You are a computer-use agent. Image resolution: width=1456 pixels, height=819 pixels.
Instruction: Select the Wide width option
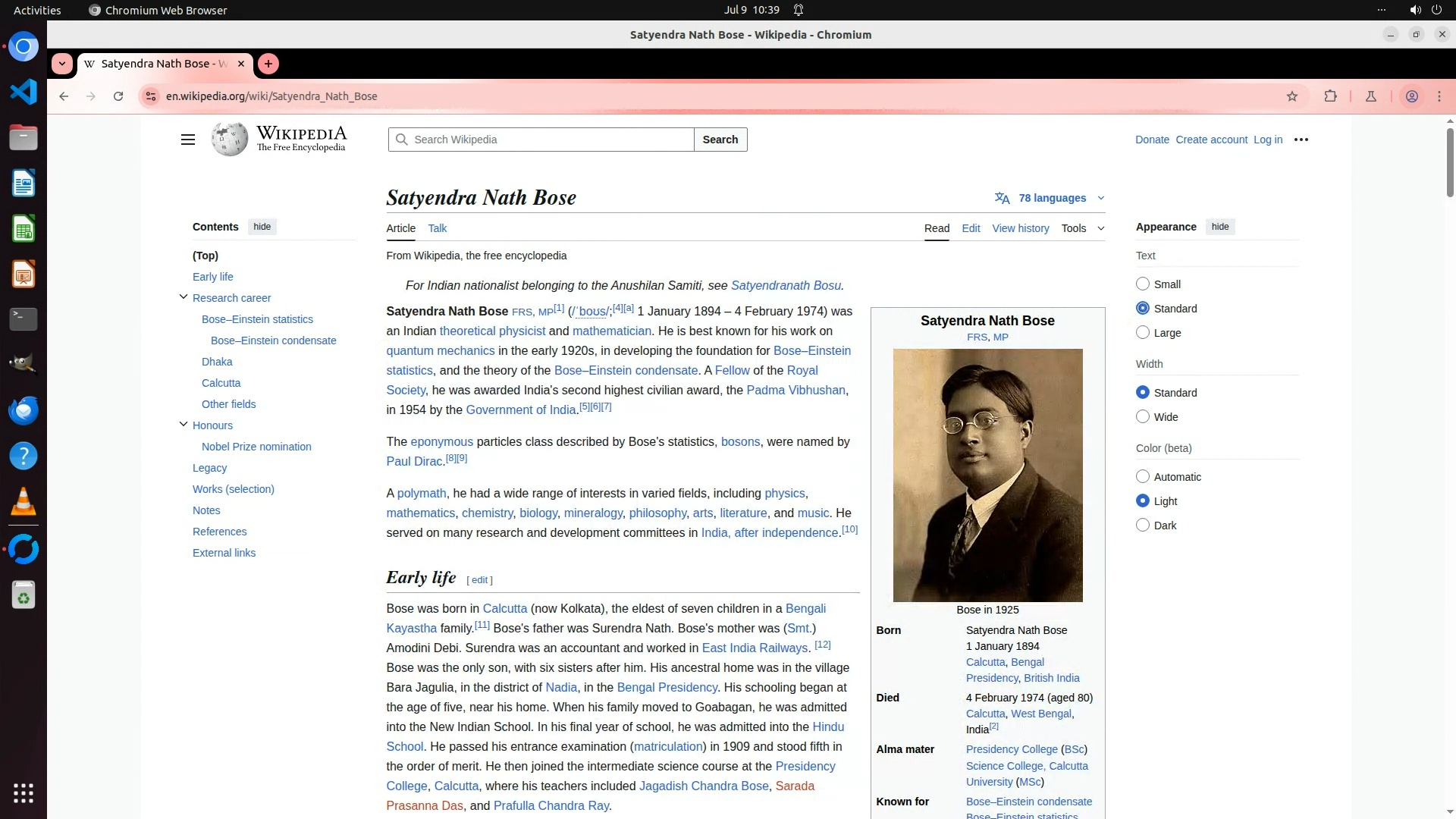(1143, 417)
